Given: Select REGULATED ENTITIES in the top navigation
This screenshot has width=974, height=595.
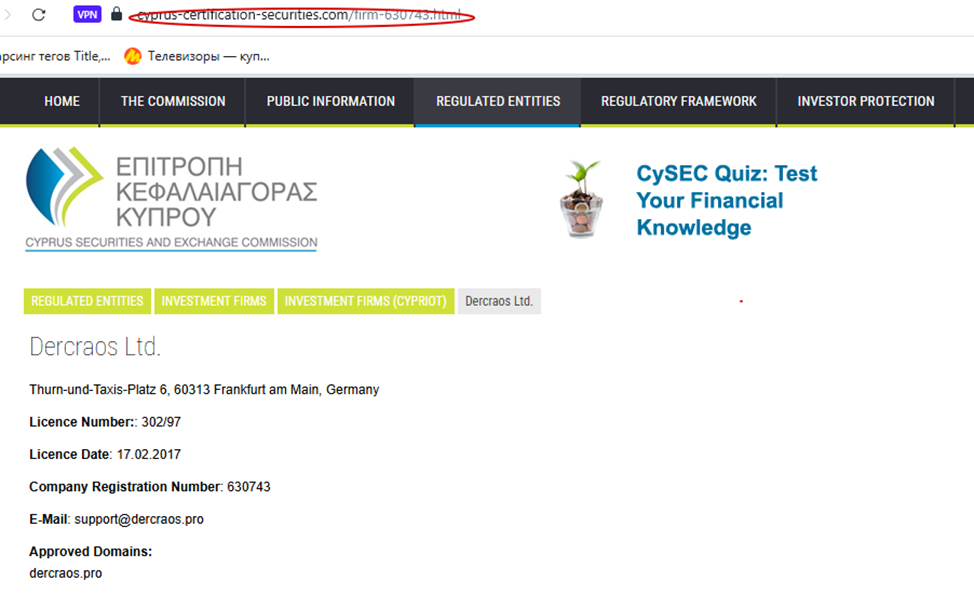Looking at the screenshot, I should (498, 101).
